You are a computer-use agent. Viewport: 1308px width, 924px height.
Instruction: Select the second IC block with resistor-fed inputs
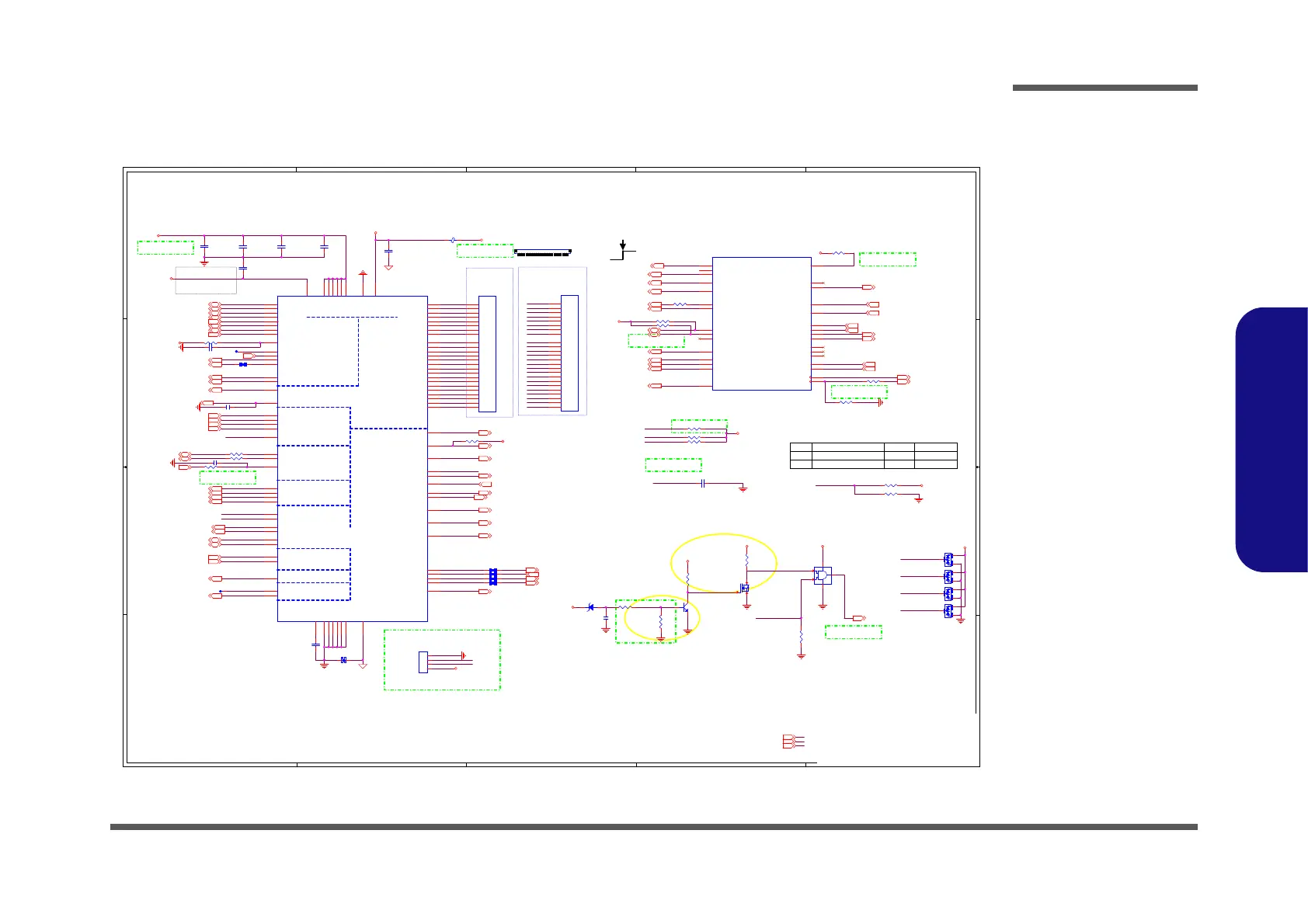[761, 324]
